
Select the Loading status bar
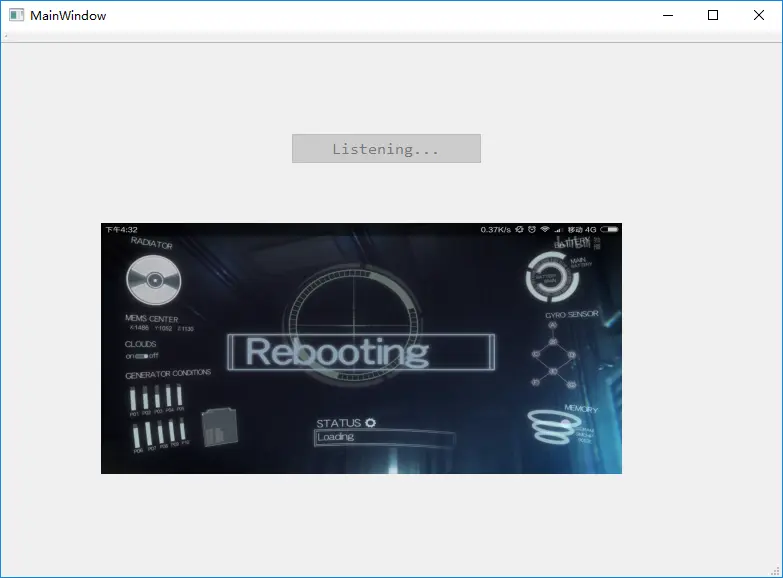(x=385, y=438)
